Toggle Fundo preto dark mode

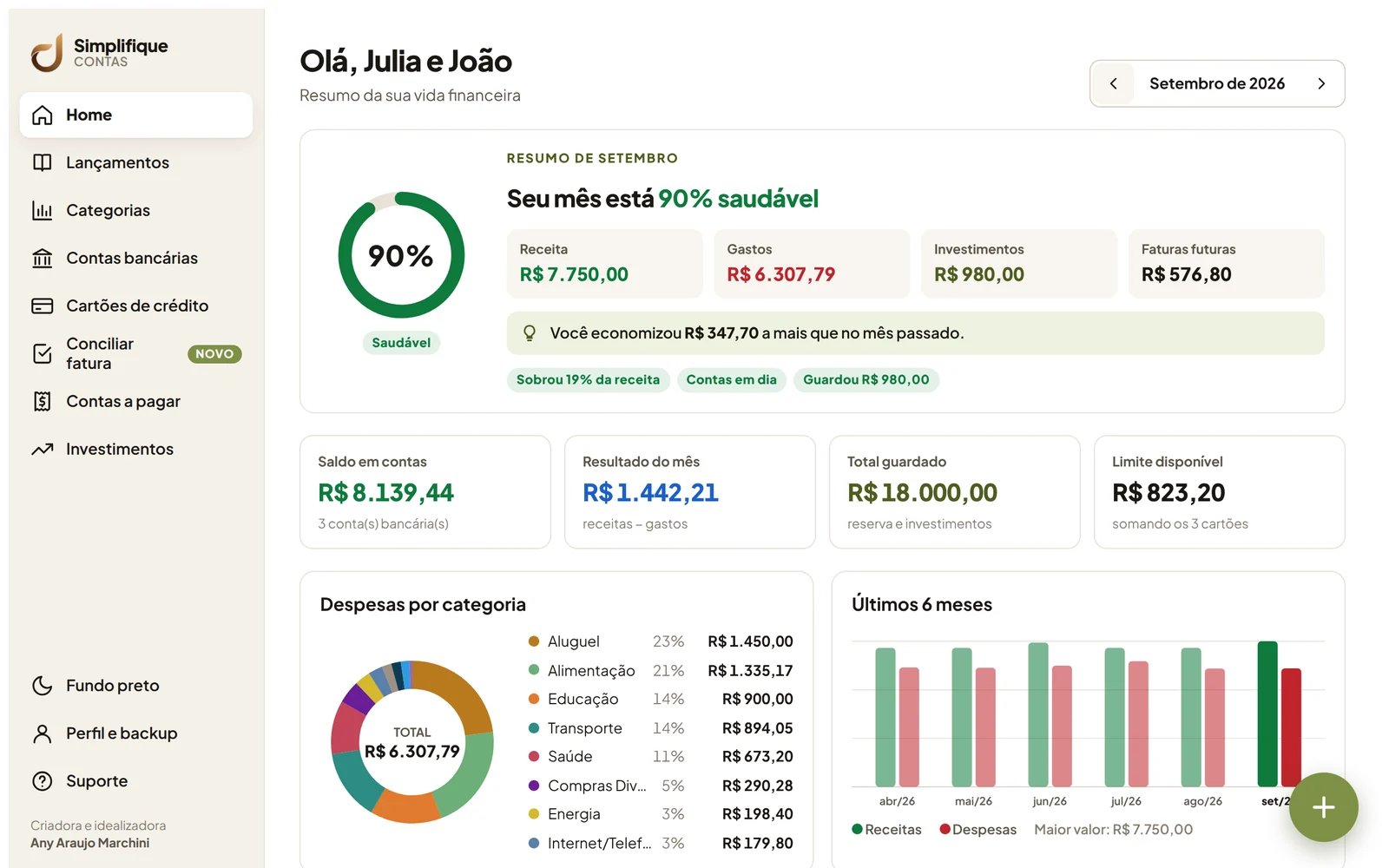coord(136,686)
